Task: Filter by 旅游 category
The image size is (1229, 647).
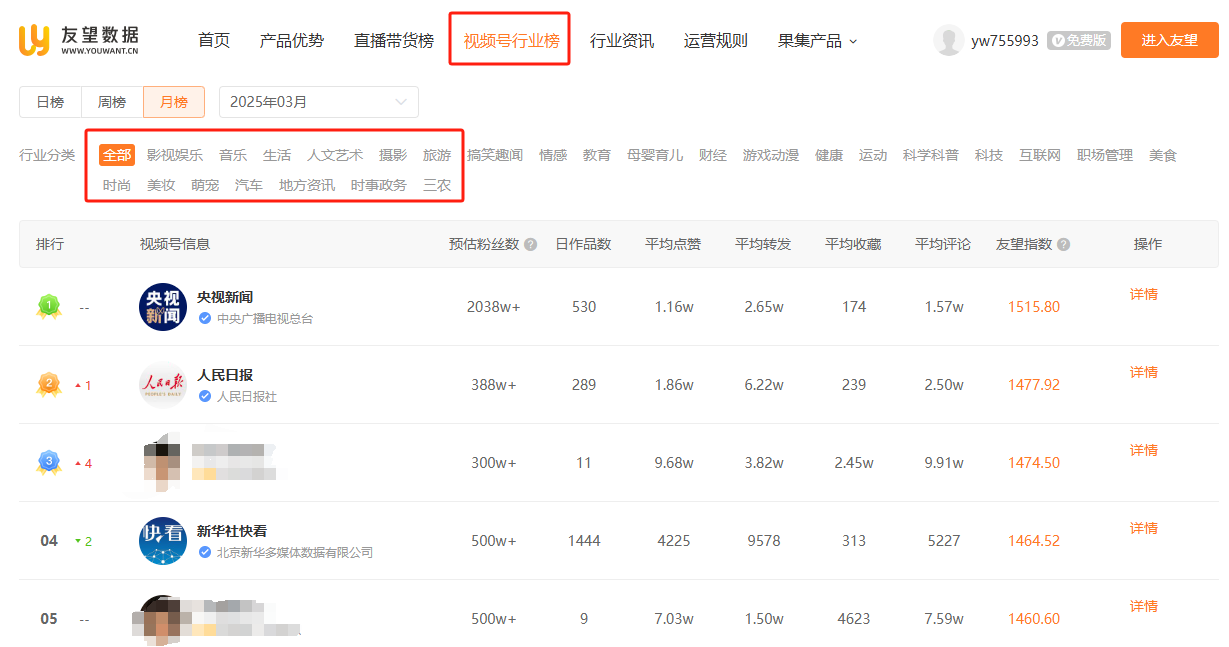Action: click(437, 155)
